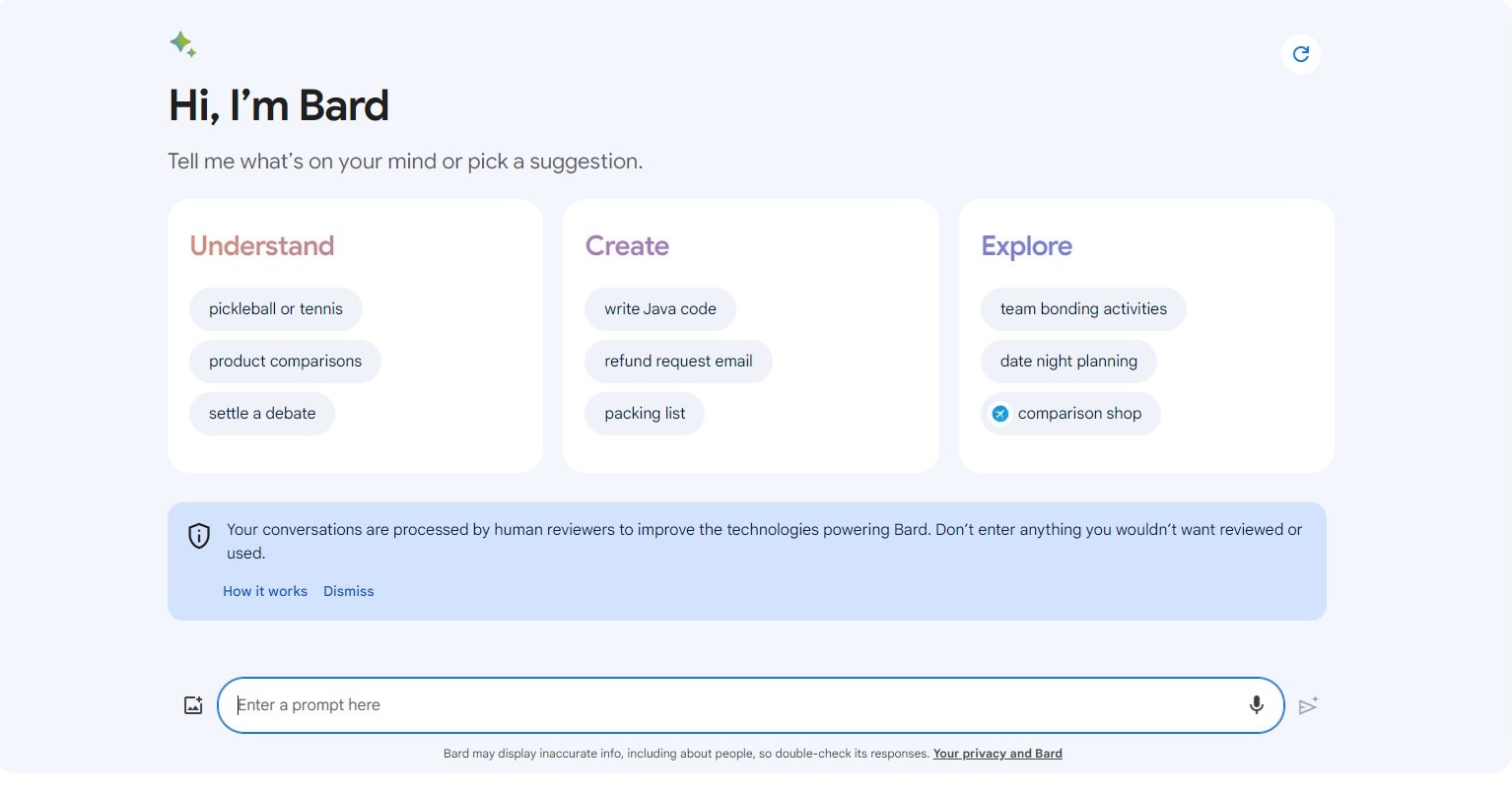Click the send prompt arrow icon
This screenshot has height=793, width=1512.
[x=1308, y=705]
